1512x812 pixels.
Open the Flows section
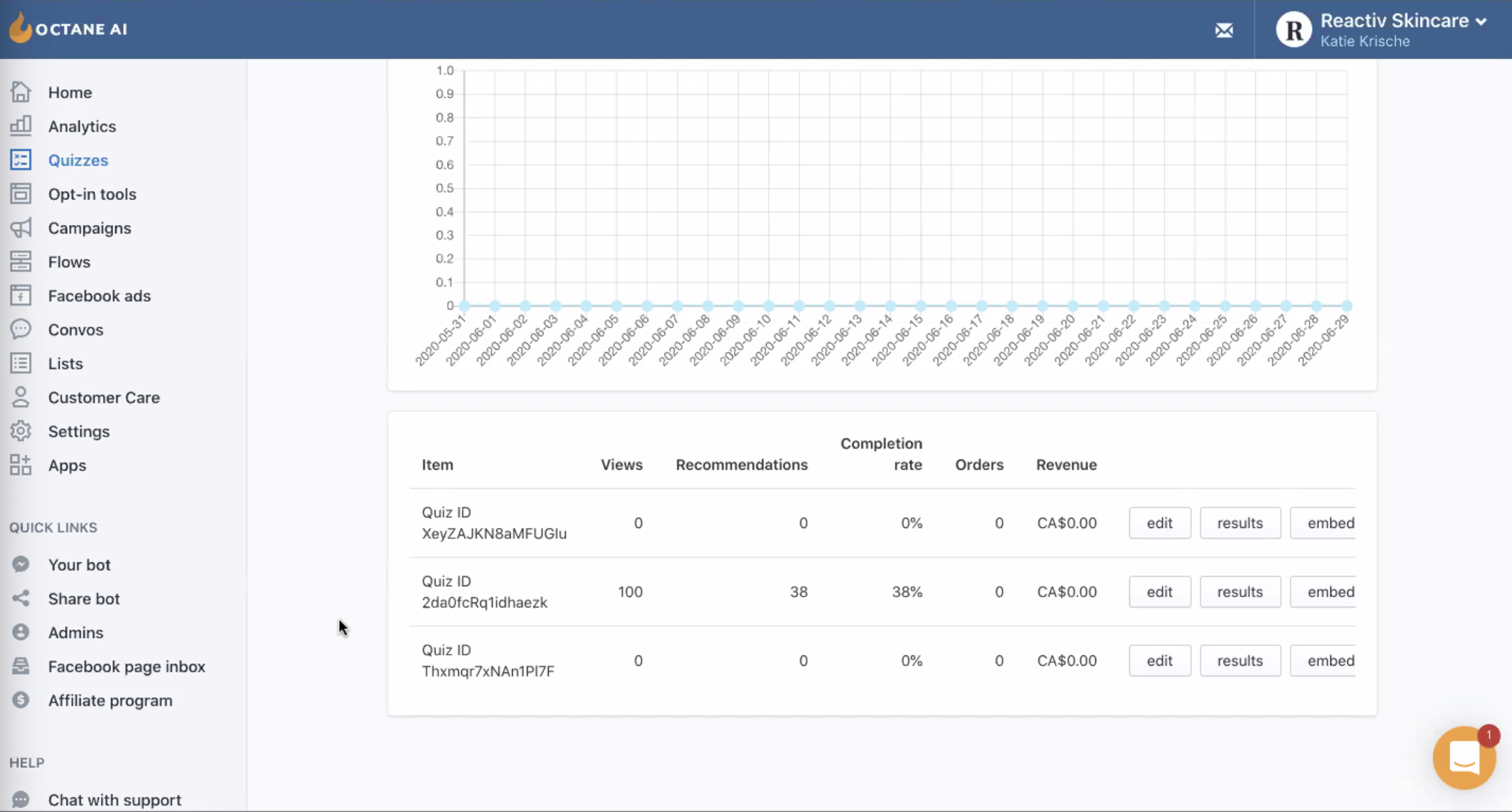[x=69, y=262]
